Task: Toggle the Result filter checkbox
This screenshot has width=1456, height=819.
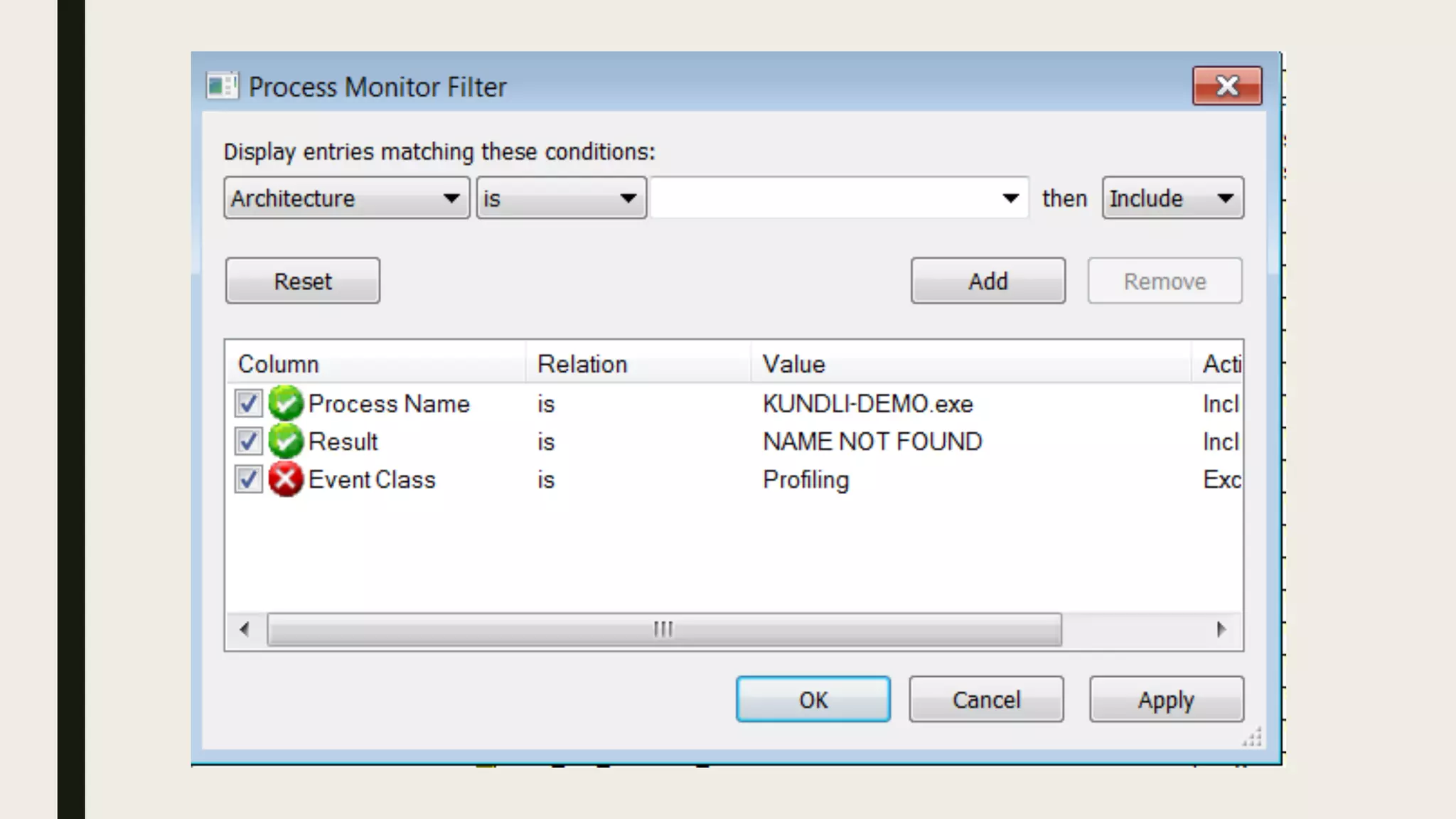Action: coord(248,441)
